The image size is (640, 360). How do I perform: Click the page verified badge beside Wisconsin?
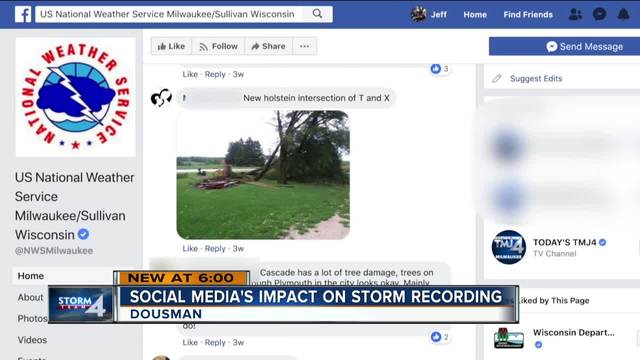click(83, 234)
